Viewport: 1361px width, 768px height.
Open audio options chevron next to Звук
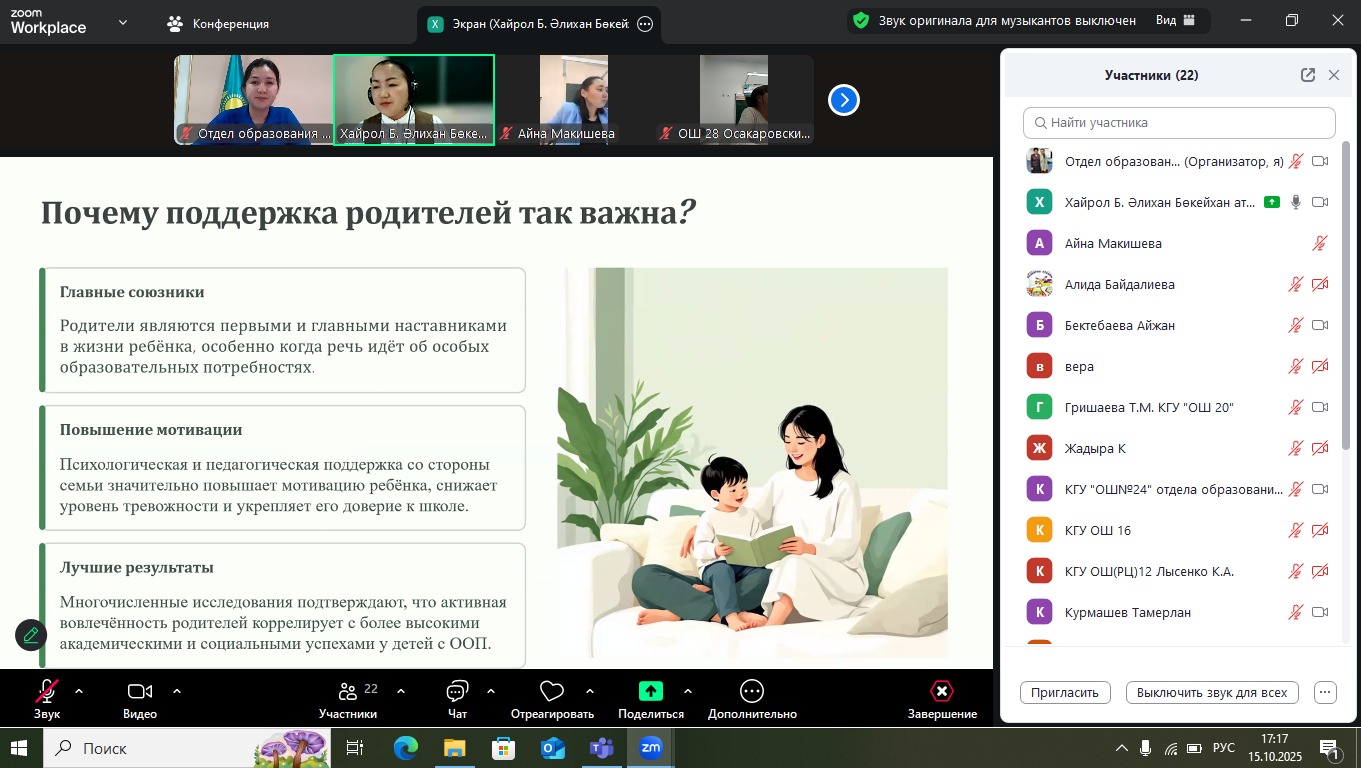tap(77, 691)
